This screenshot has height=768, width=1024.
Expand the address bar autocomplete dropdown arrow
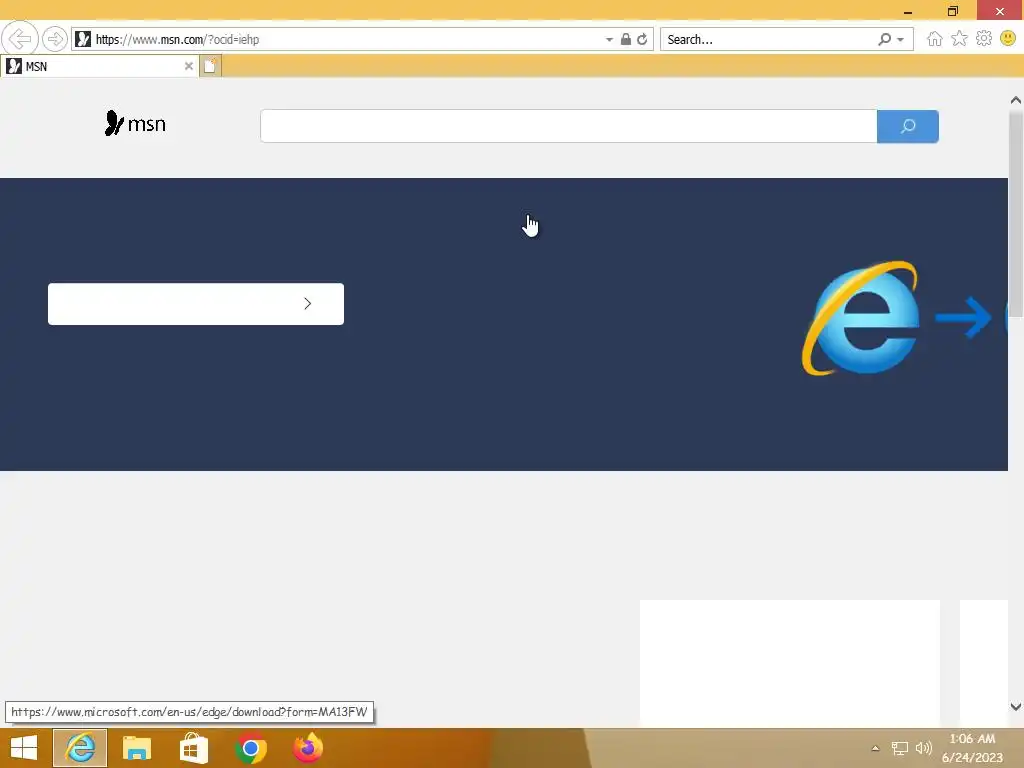pos(609,39)
